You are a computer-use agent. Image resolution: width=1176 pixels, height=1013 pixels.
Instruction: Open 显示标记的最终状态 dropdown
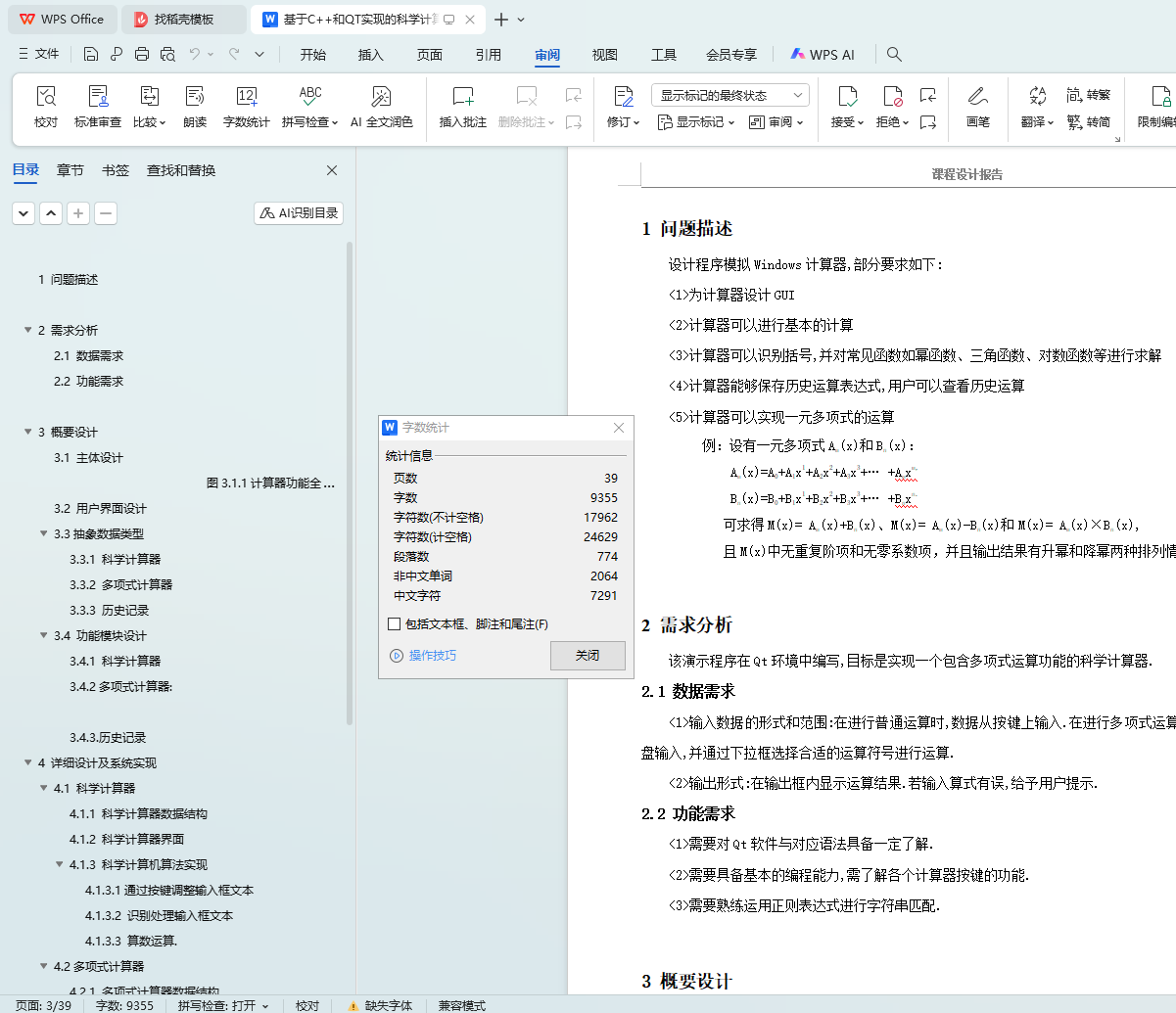coord(730,95)
